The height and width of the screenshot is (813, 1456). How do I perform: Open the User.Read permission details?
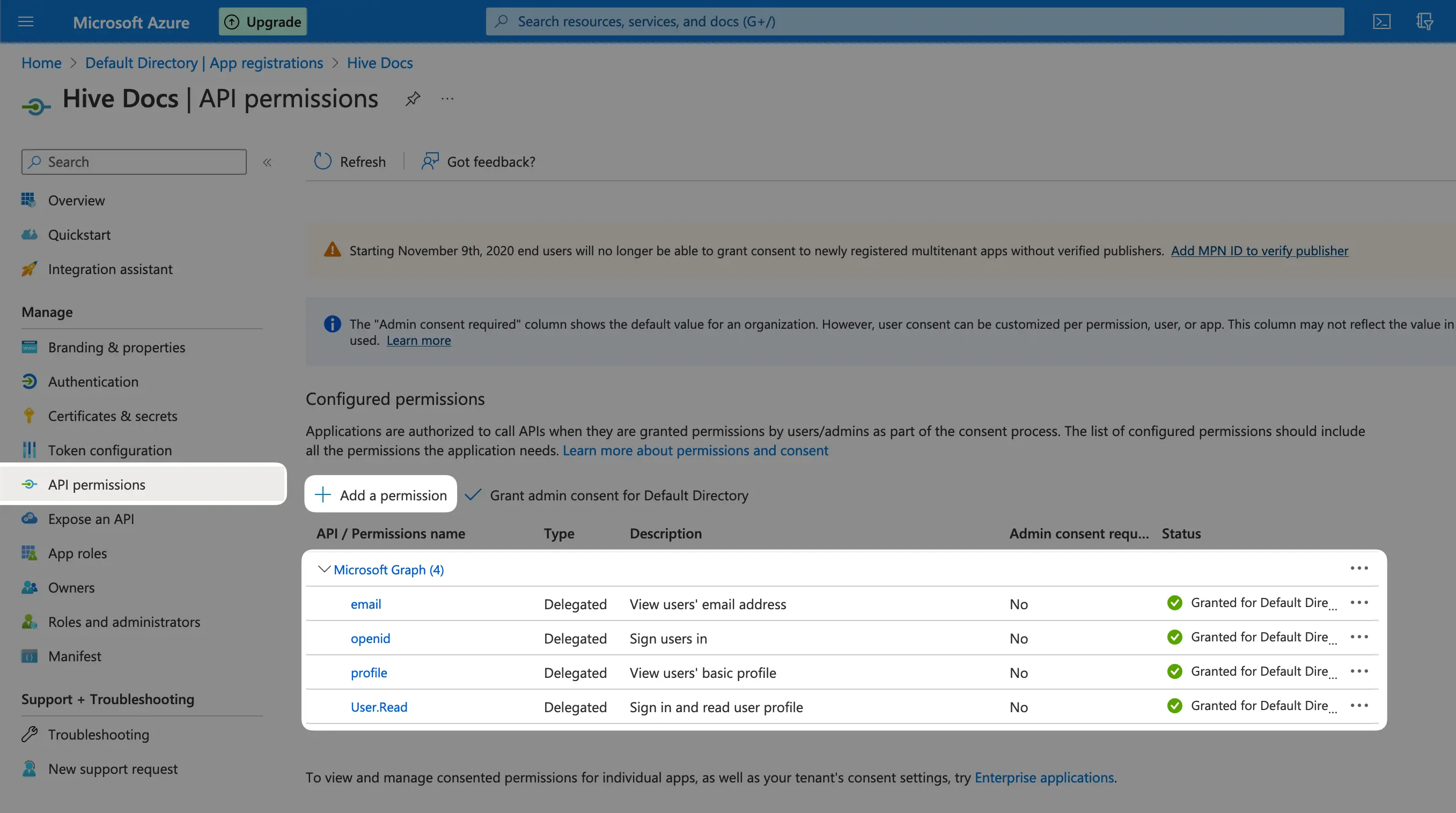(379, 707)
